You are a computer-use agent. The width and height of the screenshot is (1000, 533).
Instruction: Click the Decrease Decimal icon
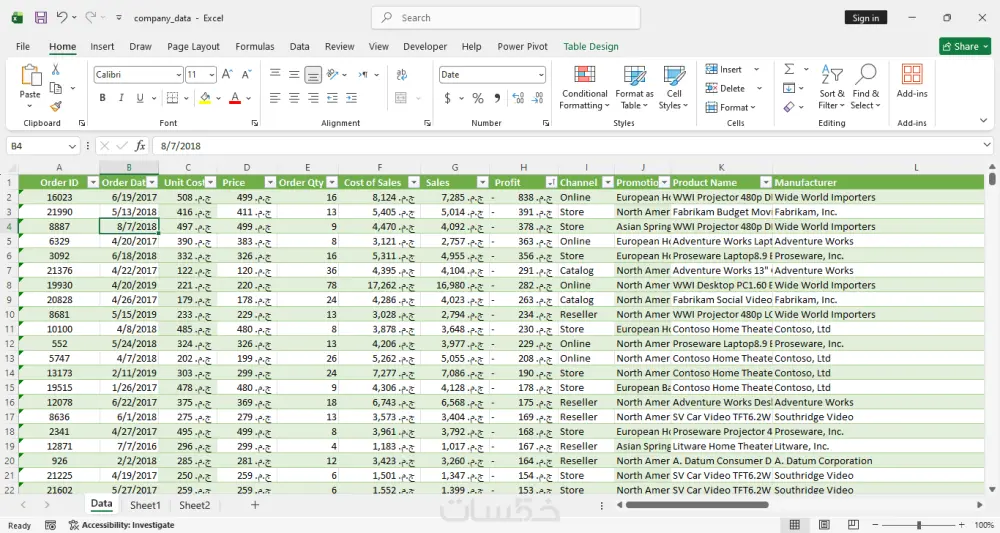click(x=538, y=98)
